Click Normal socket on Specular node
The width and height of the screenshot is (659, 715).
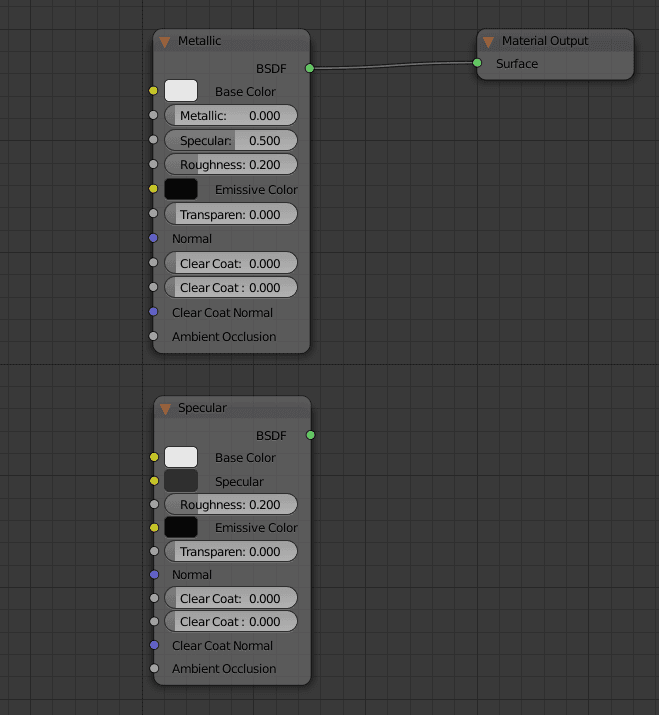click(154, 575)
